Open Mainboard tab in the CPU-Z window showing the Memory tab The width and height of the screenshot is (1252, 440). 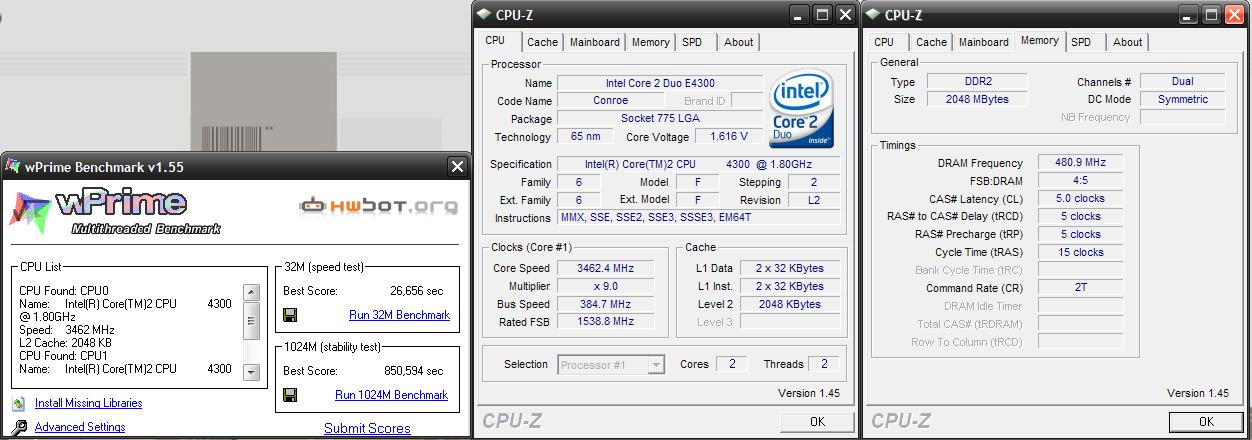pos(984,42)
